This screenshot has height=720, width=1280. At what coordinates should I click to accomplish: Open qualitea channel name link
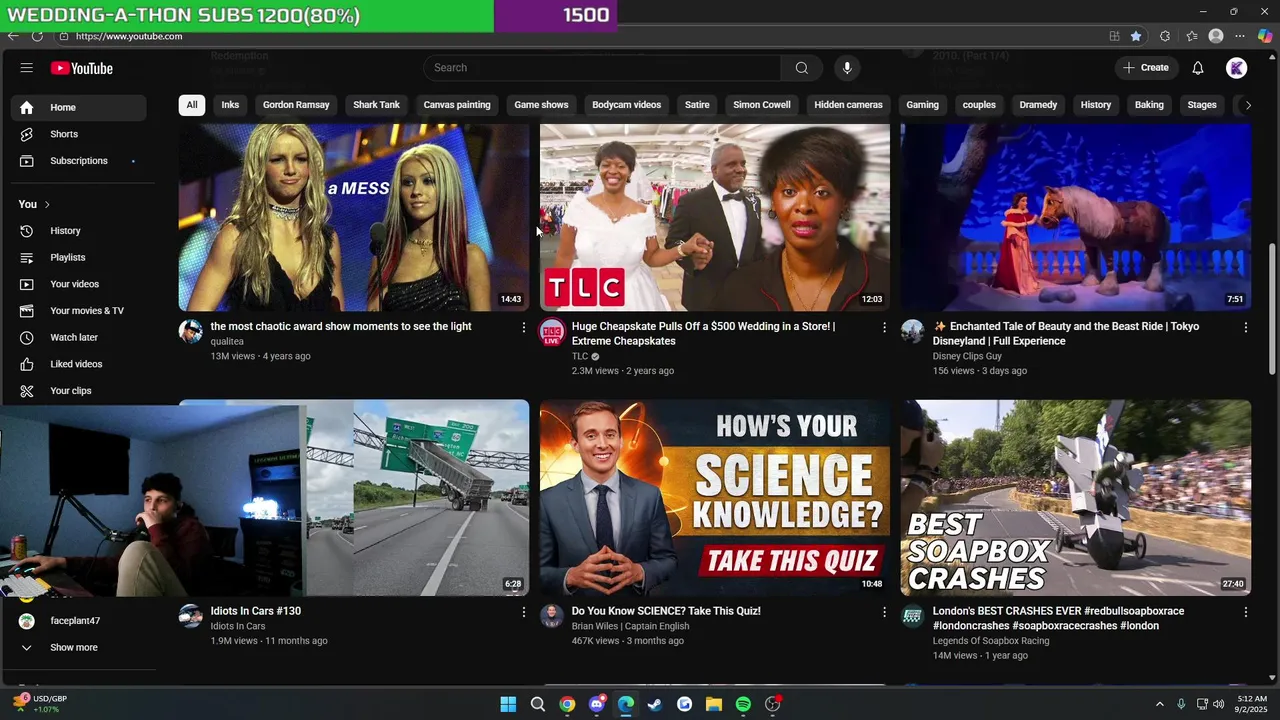[227, 342]
